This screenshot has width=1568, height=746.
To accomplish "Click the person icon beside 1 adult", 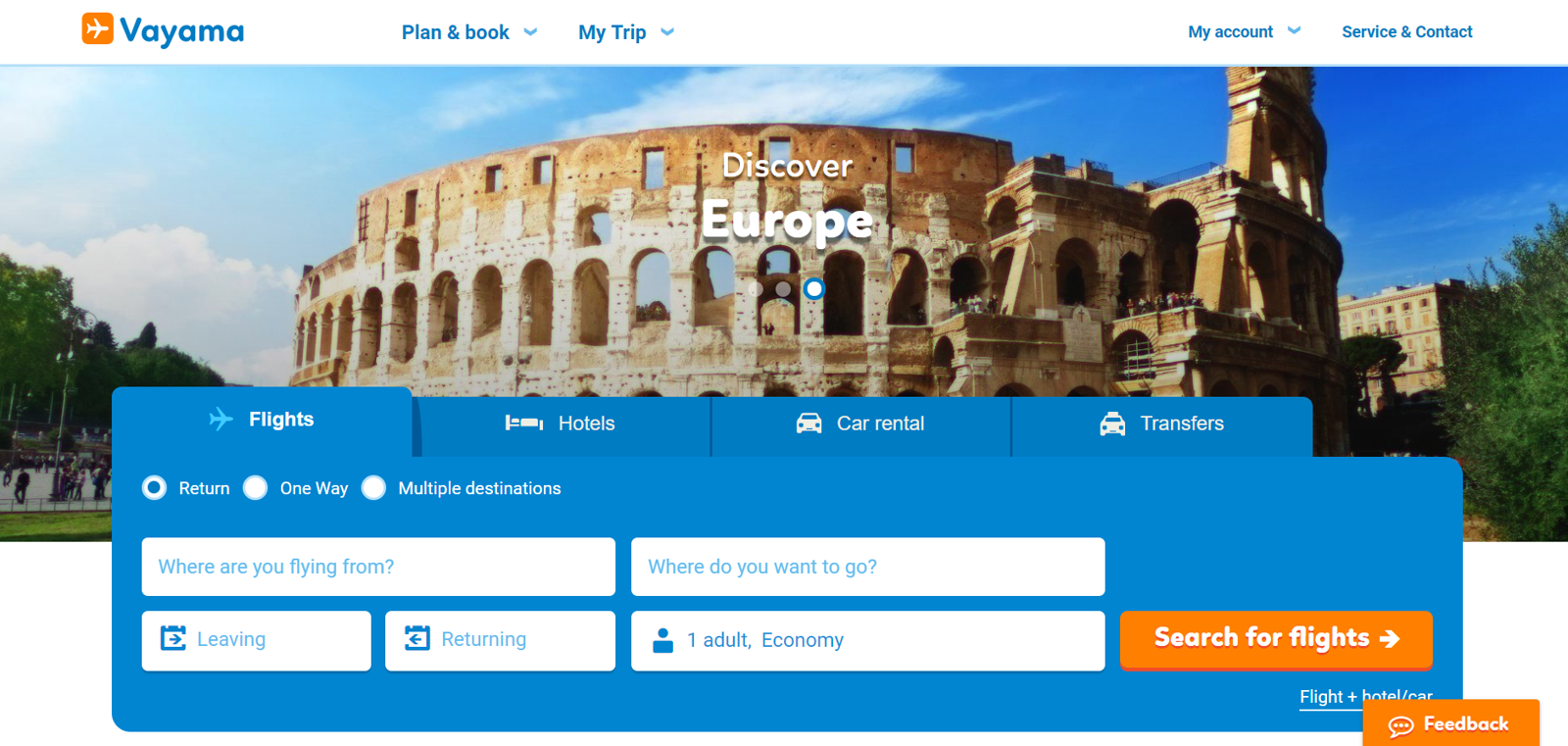I will tap(662, 640).
